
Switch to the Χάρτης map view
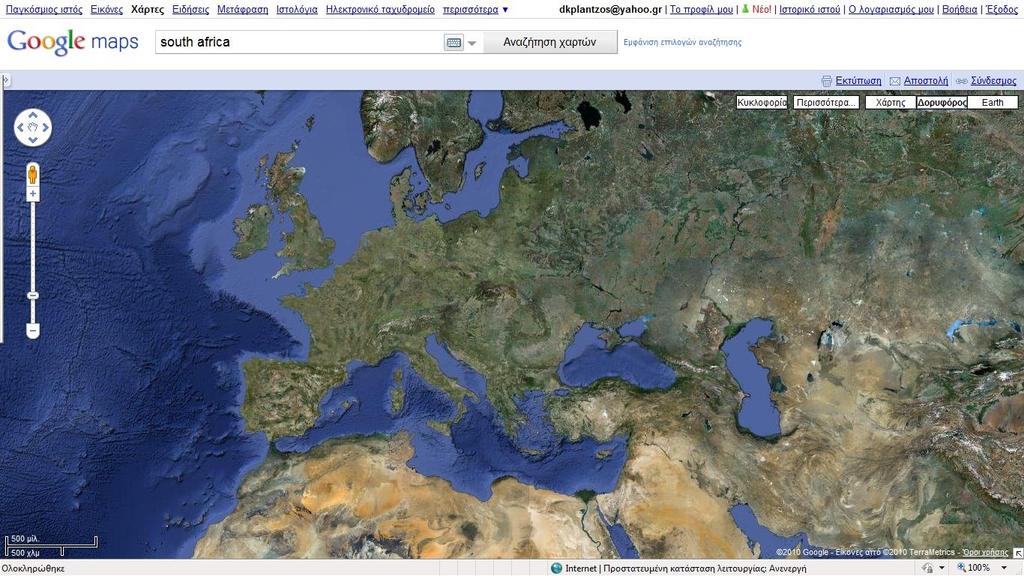tap(890, 103)
